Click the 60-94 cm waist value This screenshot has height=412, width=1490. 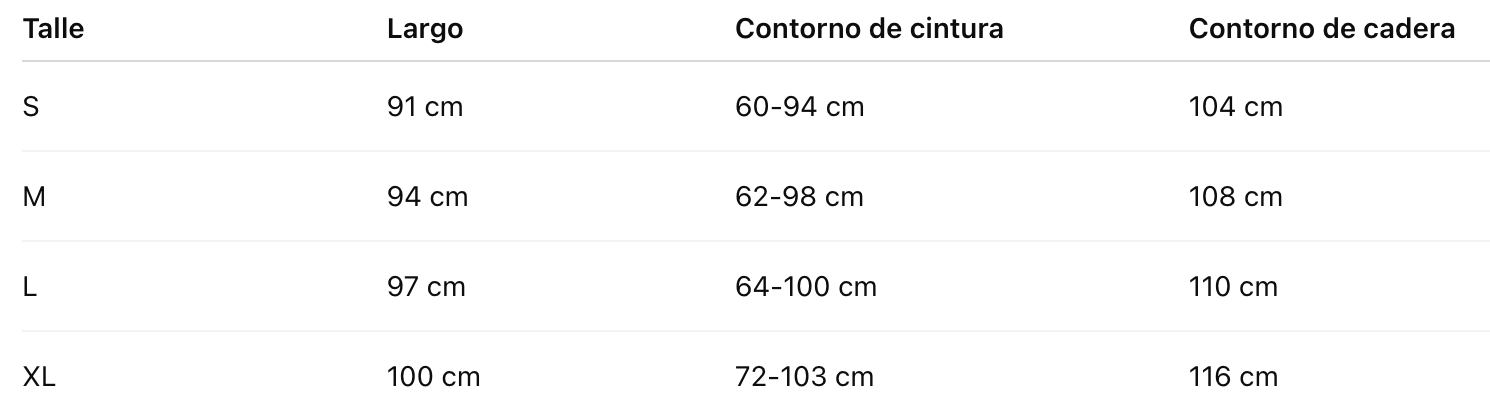click(800, 106)
